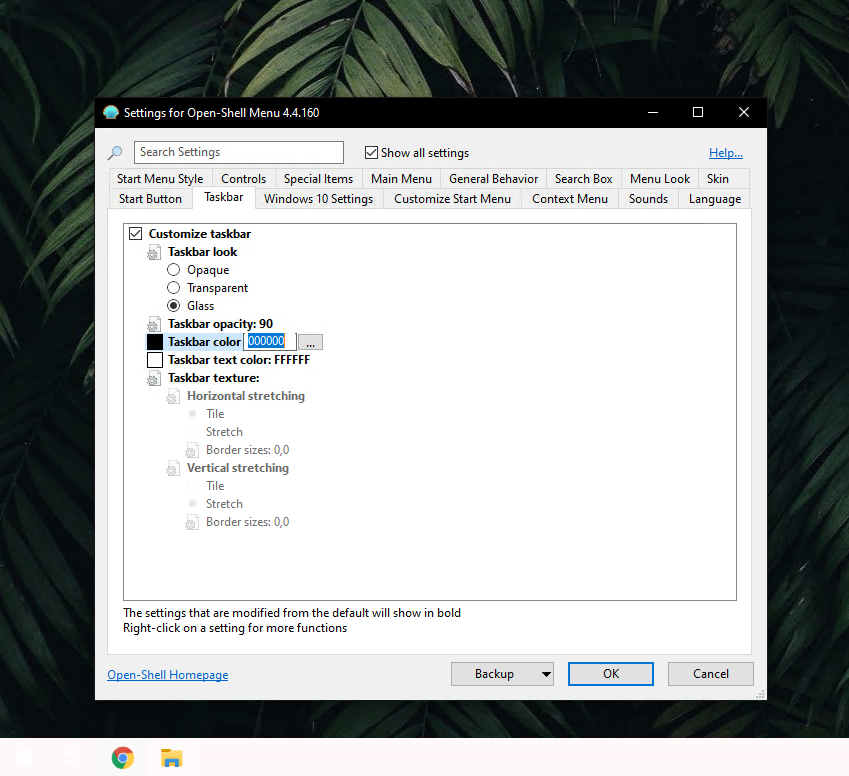Open the Sounds tab

coord(648,199)
